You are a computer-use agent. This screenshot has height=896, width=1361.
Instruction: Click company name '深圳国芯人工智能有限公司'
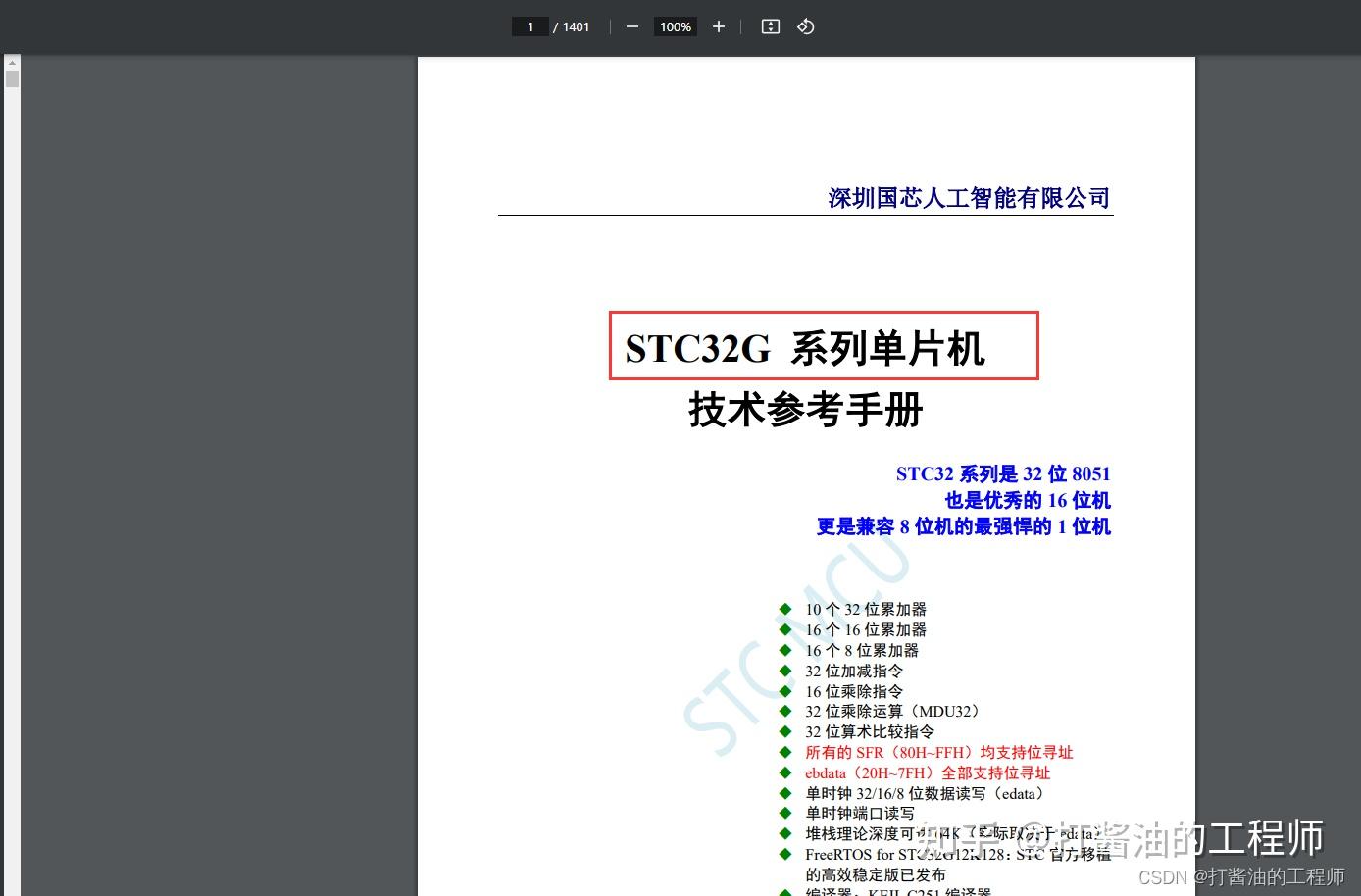[968, 197]
